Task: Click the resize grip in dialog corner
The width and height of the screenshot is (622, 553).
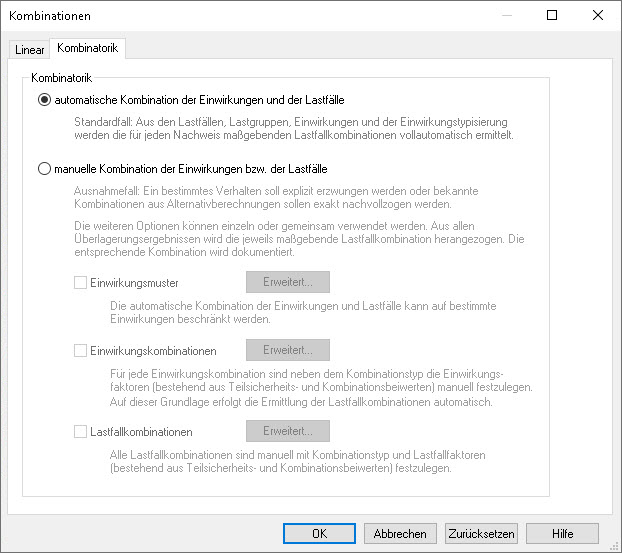Action: point(614,546)
